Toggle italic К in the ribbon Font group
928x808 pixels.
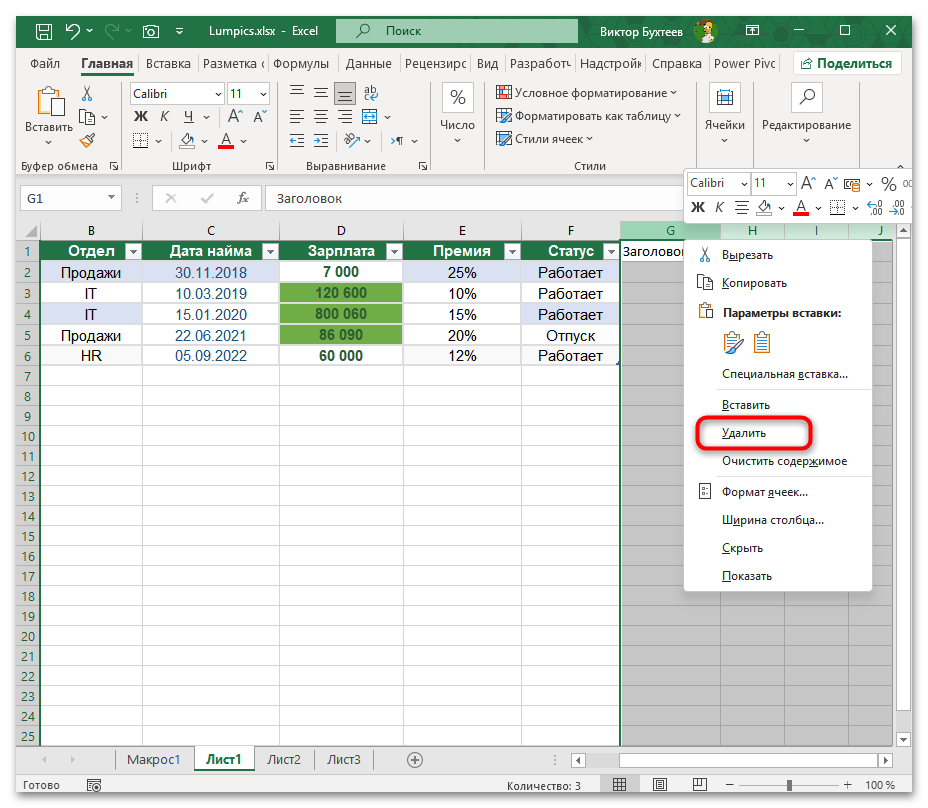(162, 117)
